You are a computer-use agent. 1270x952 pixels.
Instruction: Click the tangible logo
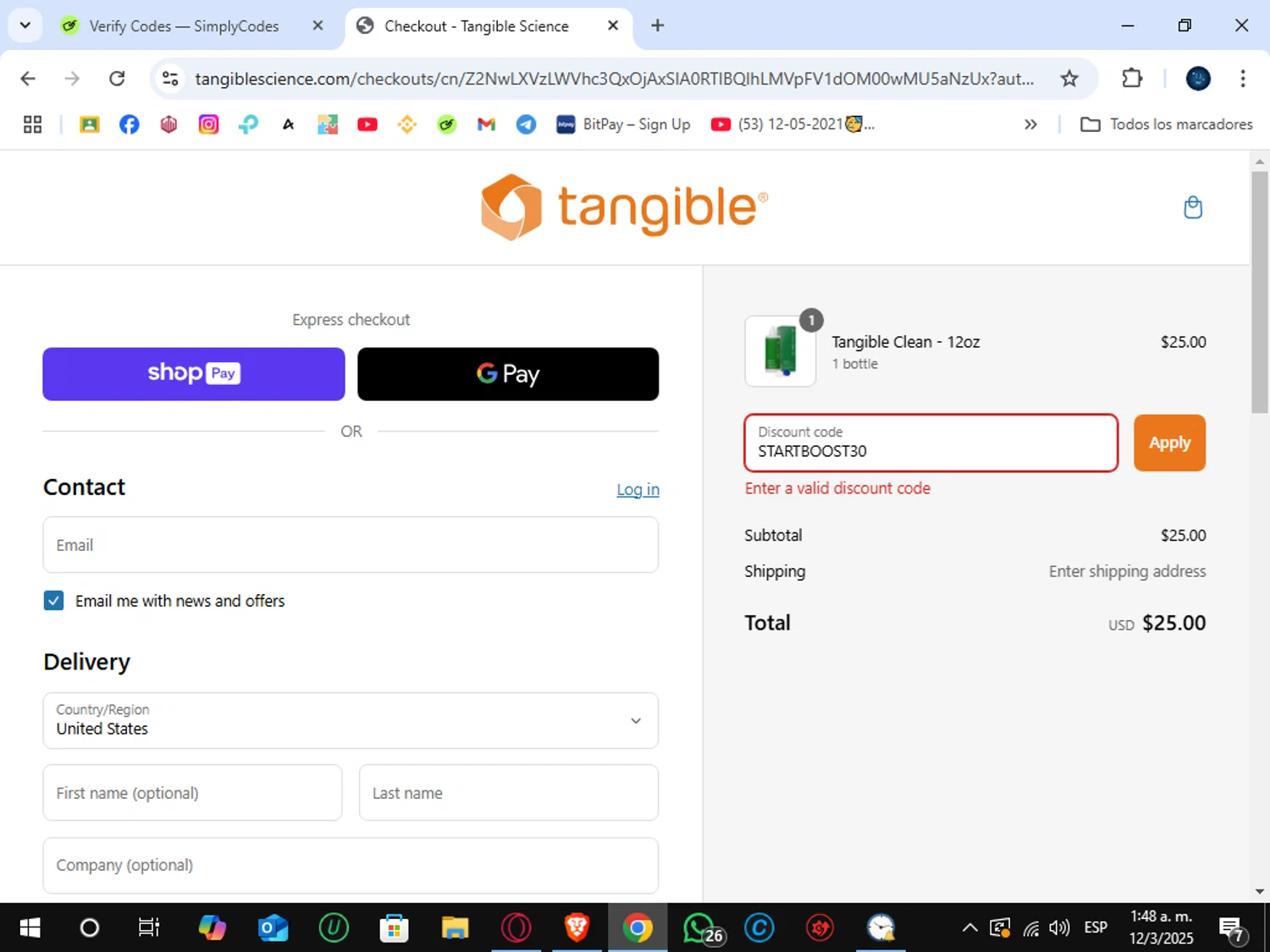point(625,207)
